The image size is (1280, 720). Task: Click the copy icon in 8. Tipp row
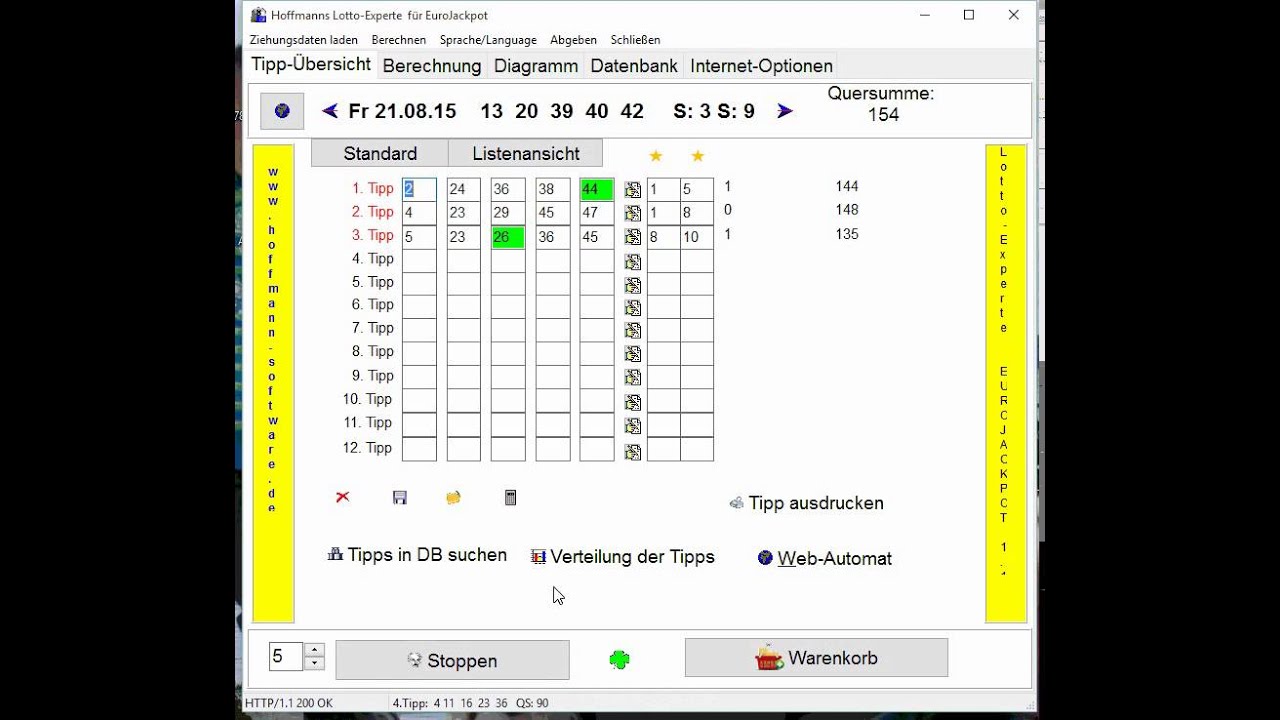pos(632,354)
